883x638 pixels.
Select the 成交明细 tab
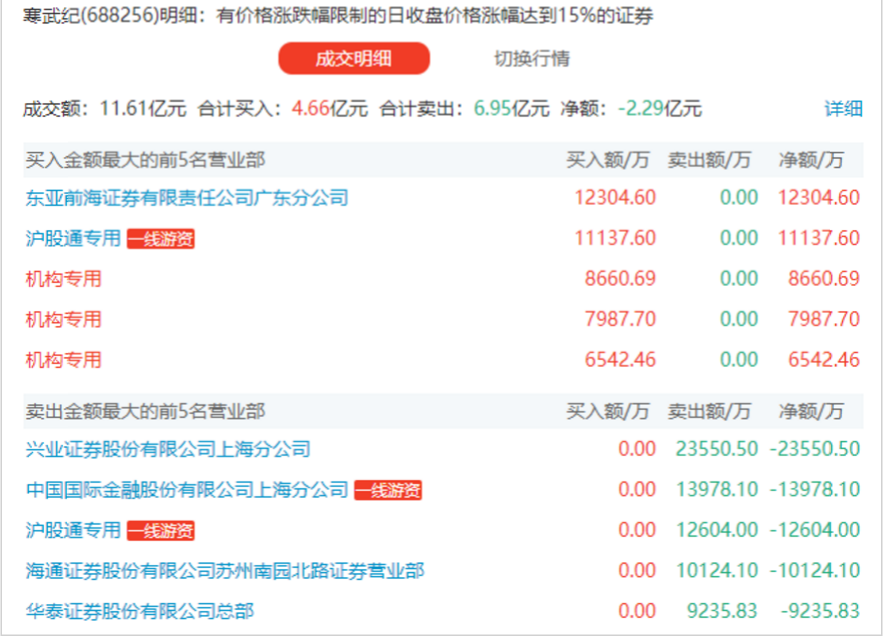click(x=354, y=59)
